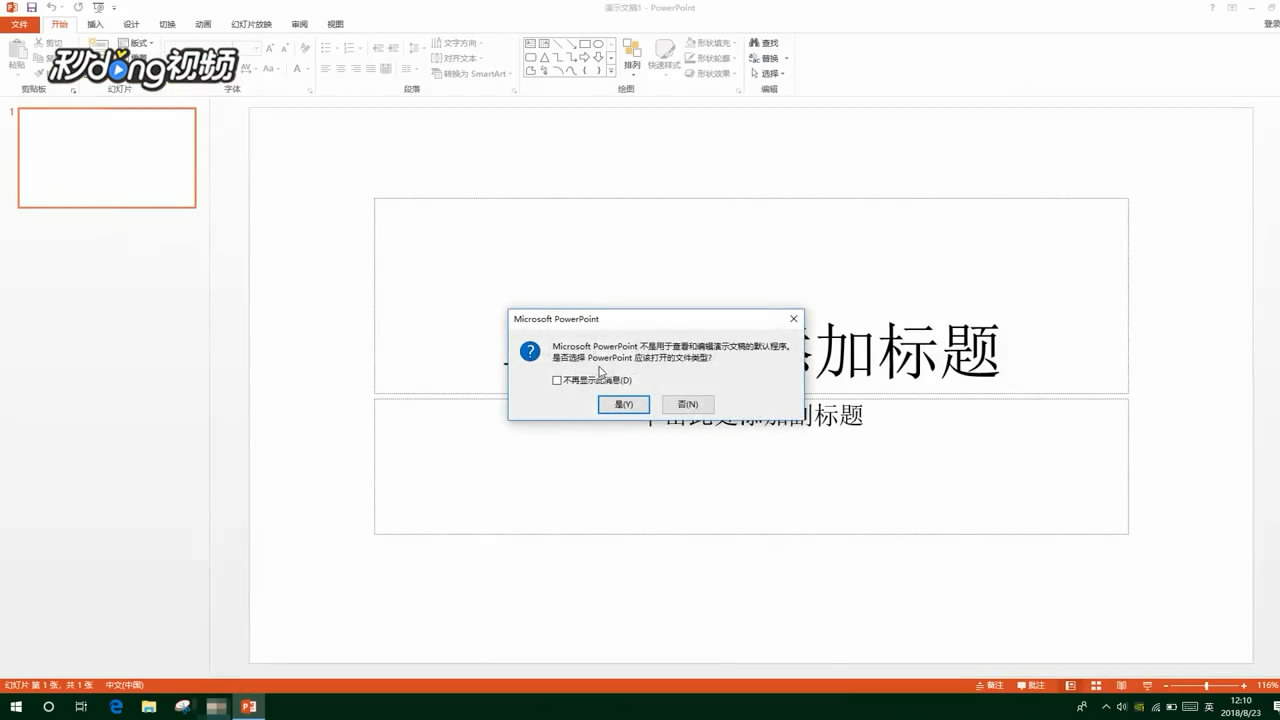This screenshot has width=1280, height=720.
Task: Open the 选择 select dropdown
Action: coord(768,73)
